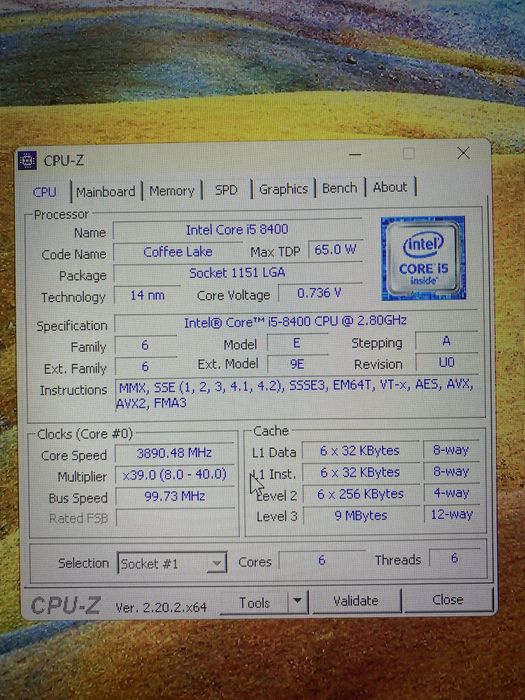This screenshot has width=525, height=700.
Task: Switch to the Graphics tab
Action: (283, 189)
